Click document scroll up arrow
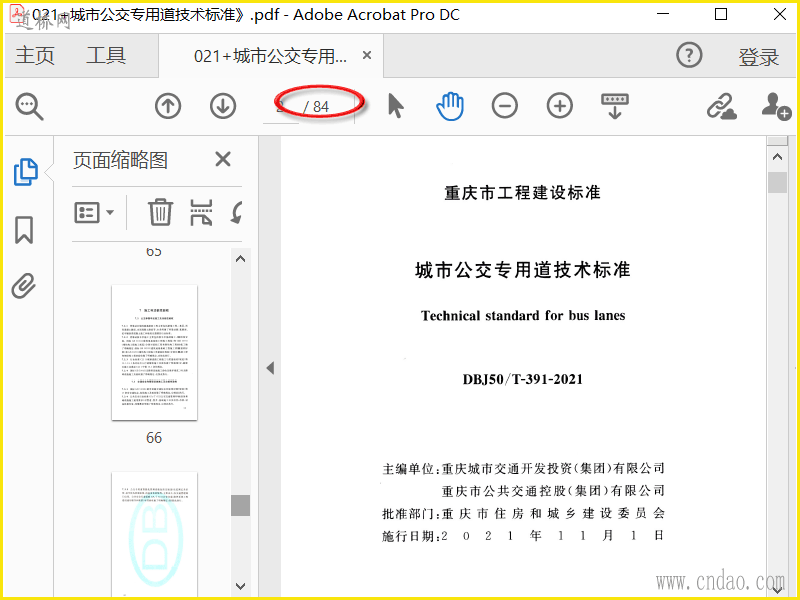This screenshot has width=800, height=600. 777,157
